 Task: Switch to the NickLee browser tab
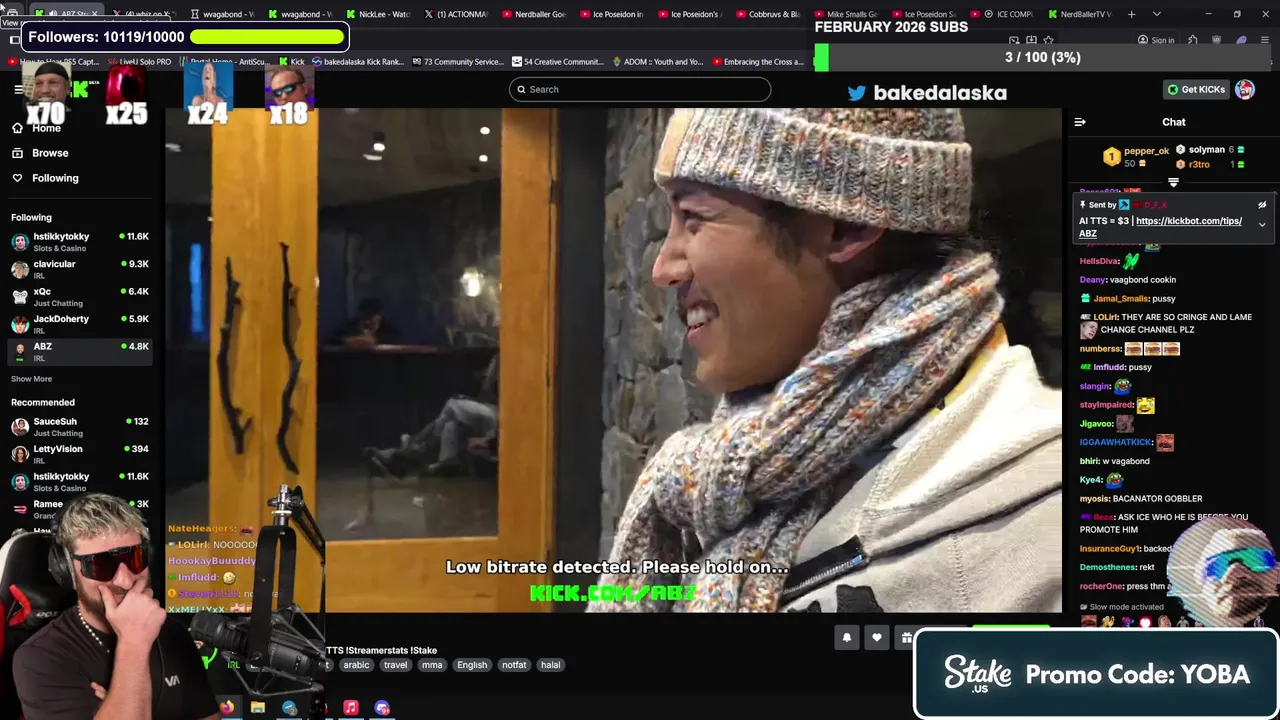[379, 14]
